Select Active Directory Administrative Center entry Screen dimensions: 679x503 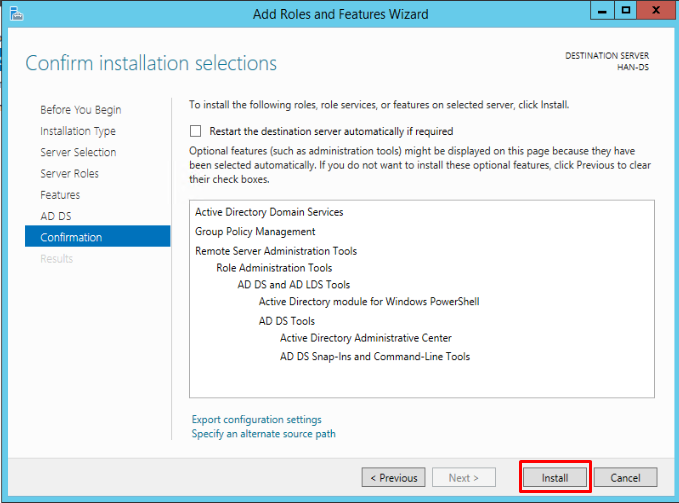click(x=365, y=338)
